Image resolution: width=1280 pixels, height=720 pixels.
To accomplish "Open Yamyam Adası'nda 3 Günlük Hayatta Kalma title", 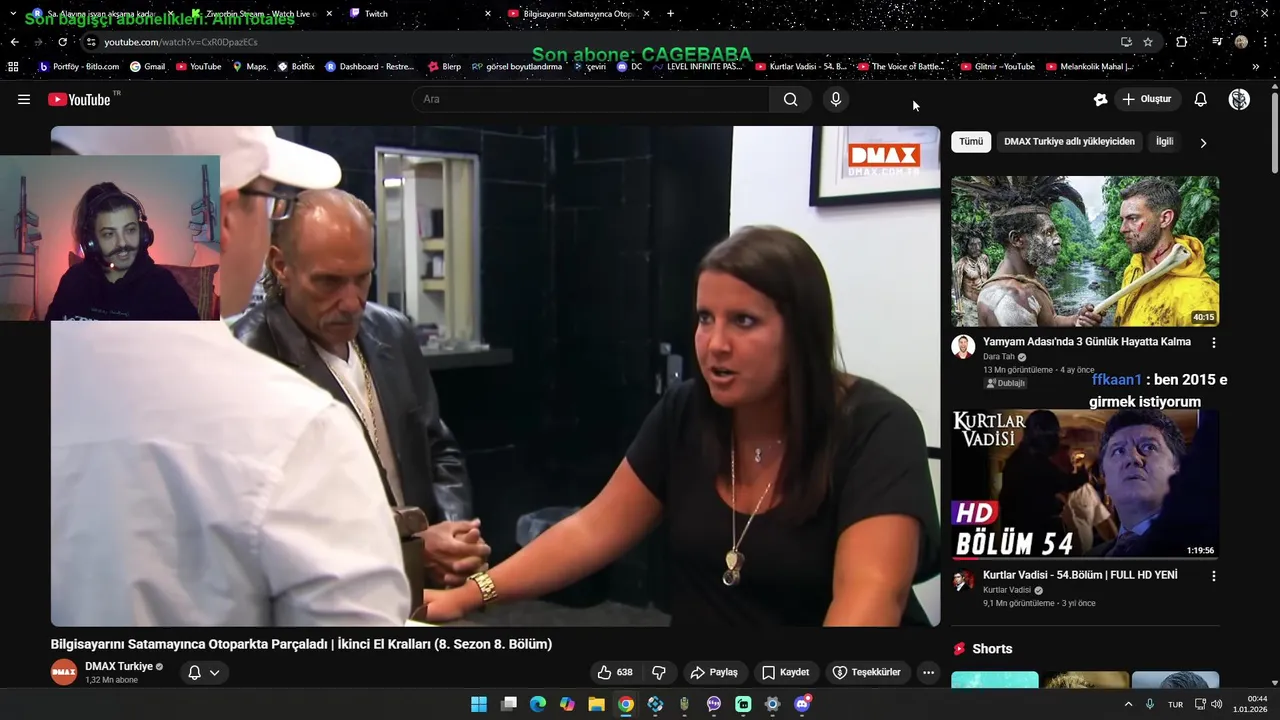I will 1087,342.
